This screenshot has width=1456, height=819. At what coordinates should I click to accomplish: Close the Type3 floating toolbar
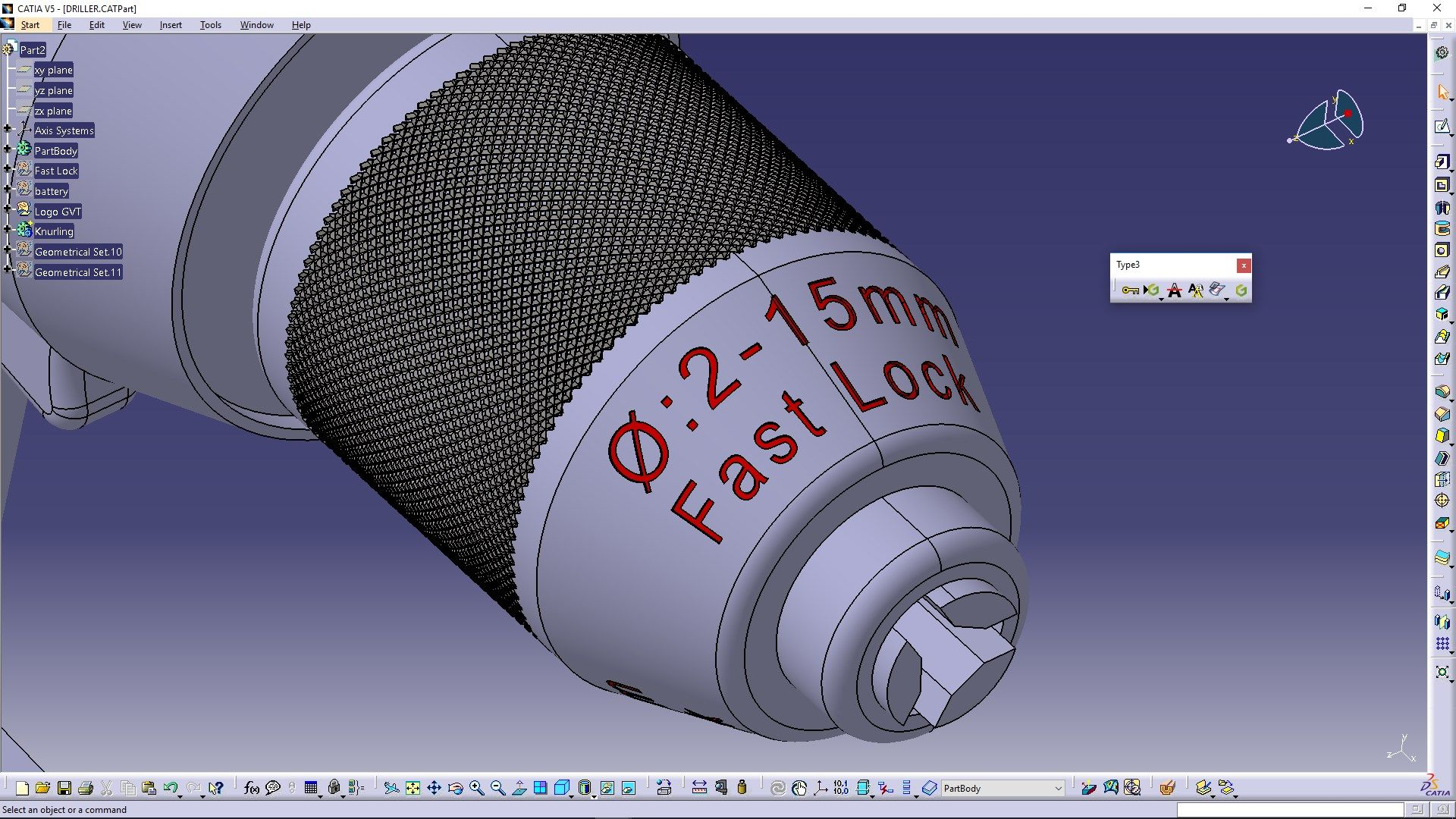[1244, 265]
